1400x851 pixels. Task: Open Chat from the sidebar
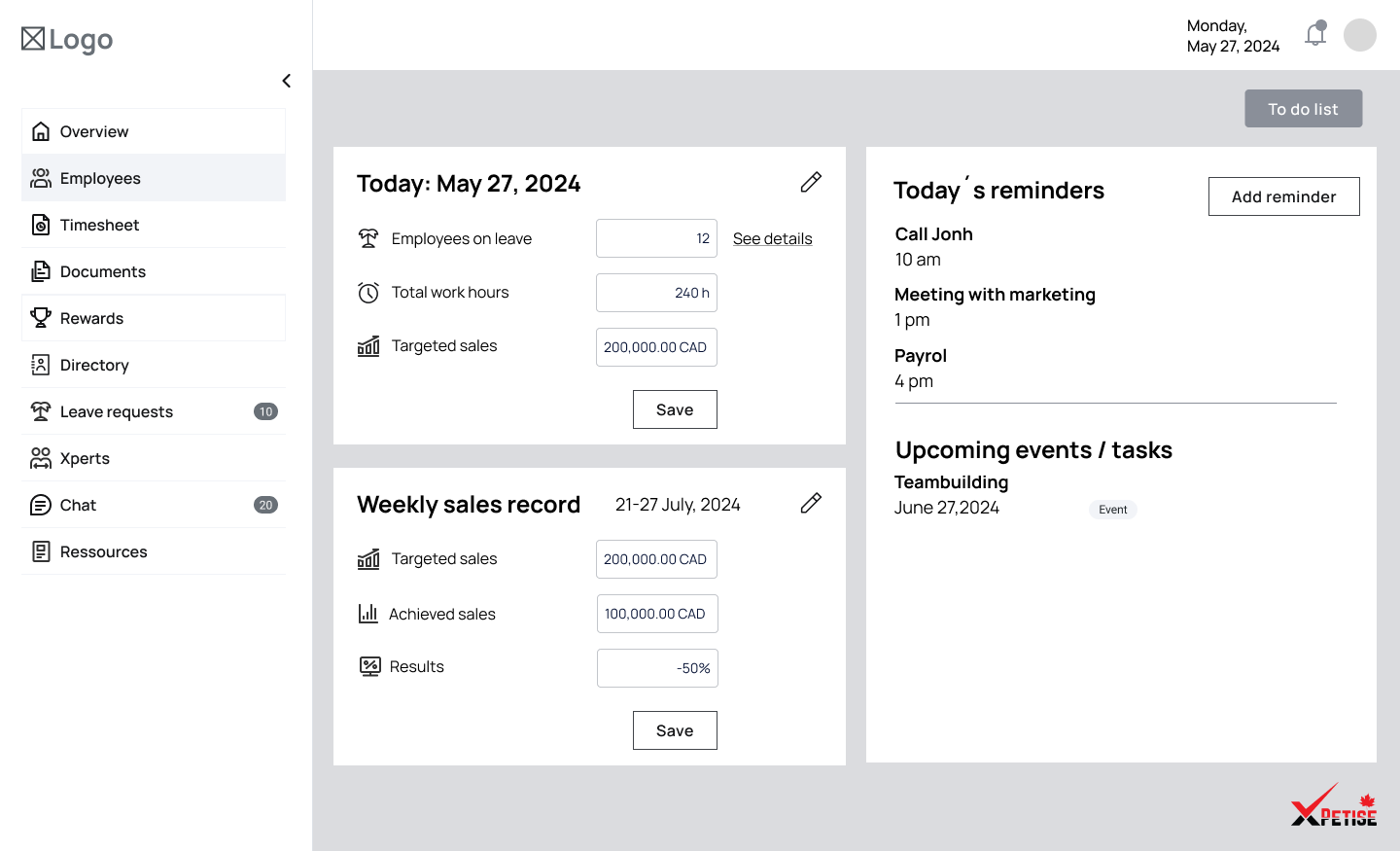[x=79, y=505]
